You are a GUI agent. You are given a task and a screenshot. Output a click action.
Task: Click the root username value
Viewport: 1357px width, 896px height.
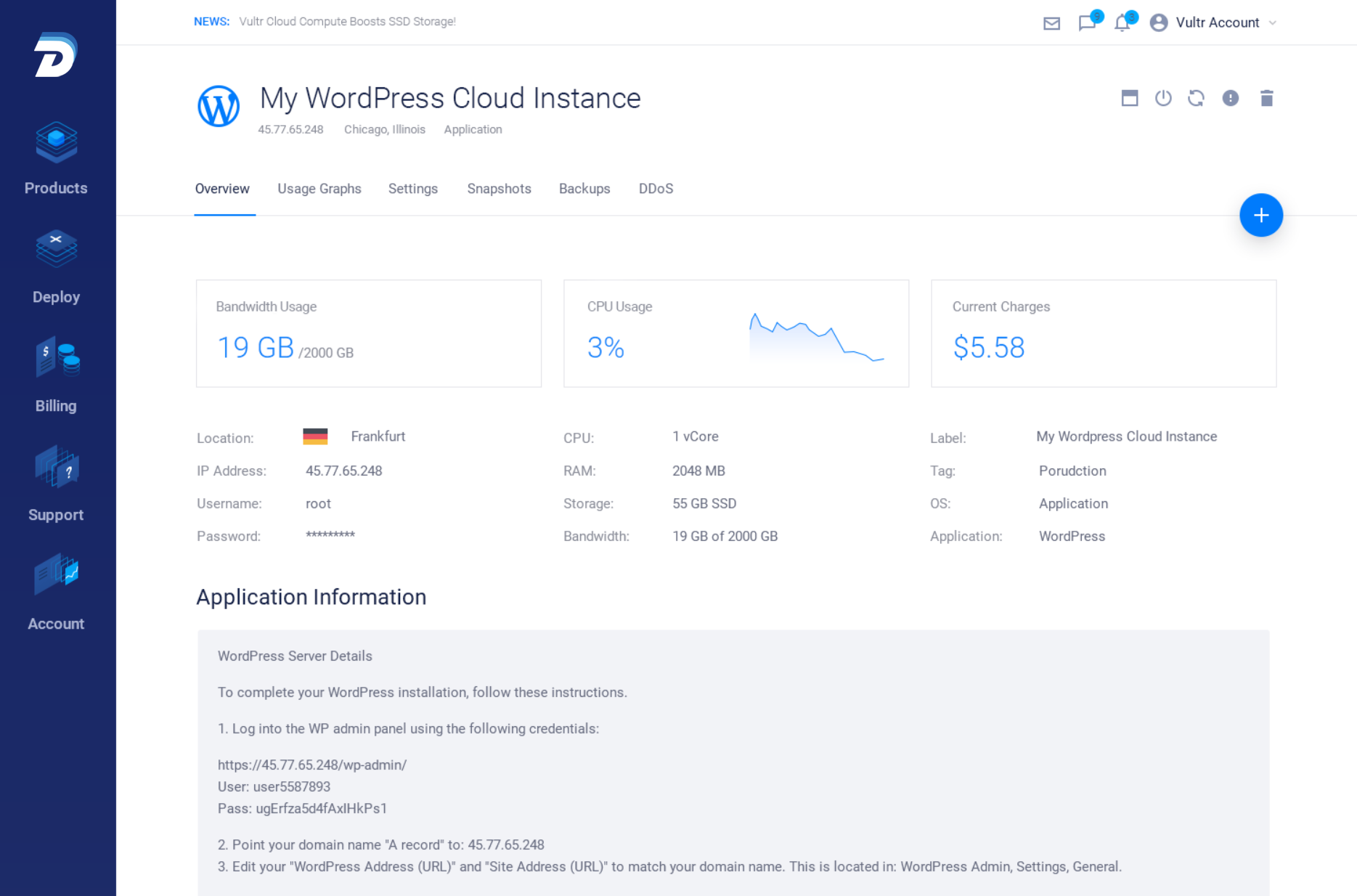coord(318,503)
